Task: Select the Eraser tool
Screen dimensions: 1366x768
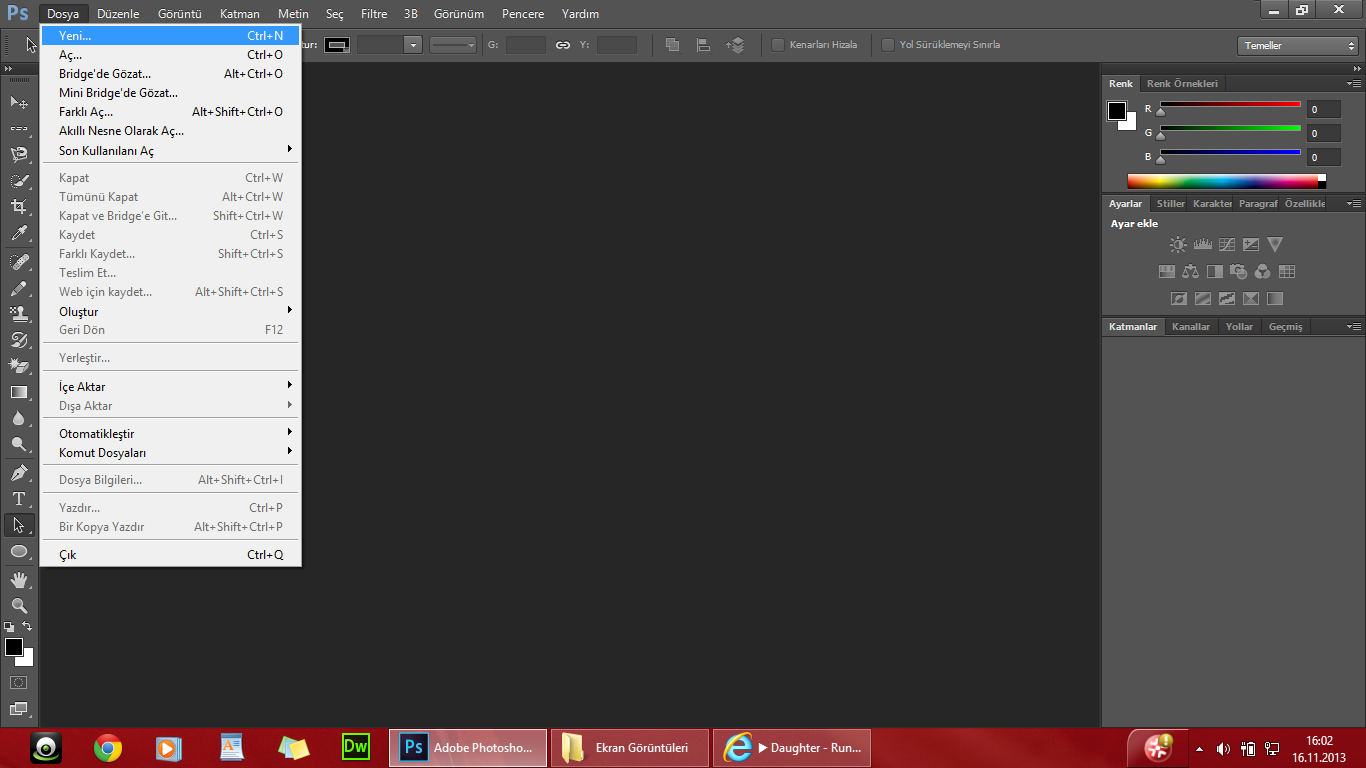Action: point(19,366)
